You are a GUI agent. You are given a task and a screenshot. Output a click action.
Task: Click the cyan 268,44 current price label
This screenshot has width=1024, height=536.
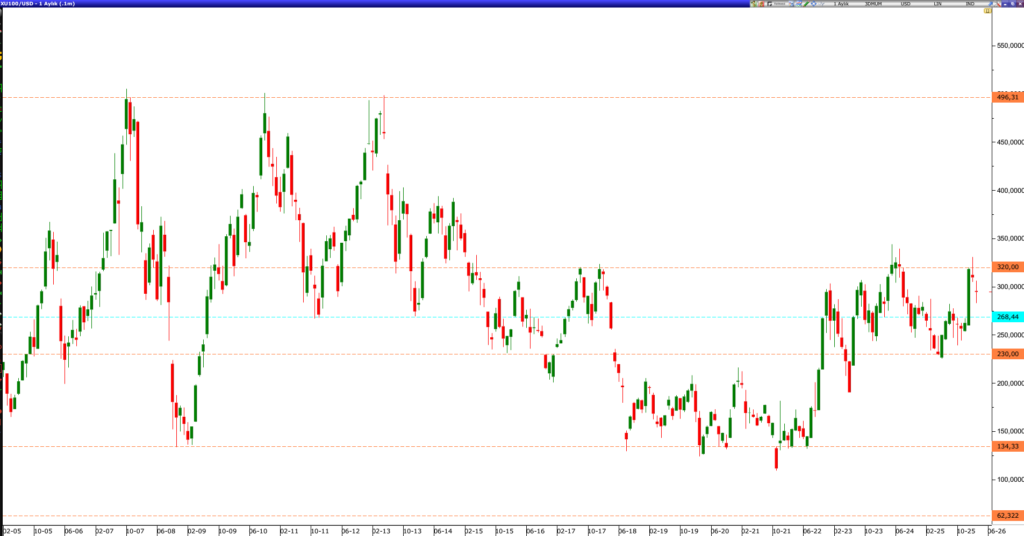pyautogui.click(x=1006, y=316)
